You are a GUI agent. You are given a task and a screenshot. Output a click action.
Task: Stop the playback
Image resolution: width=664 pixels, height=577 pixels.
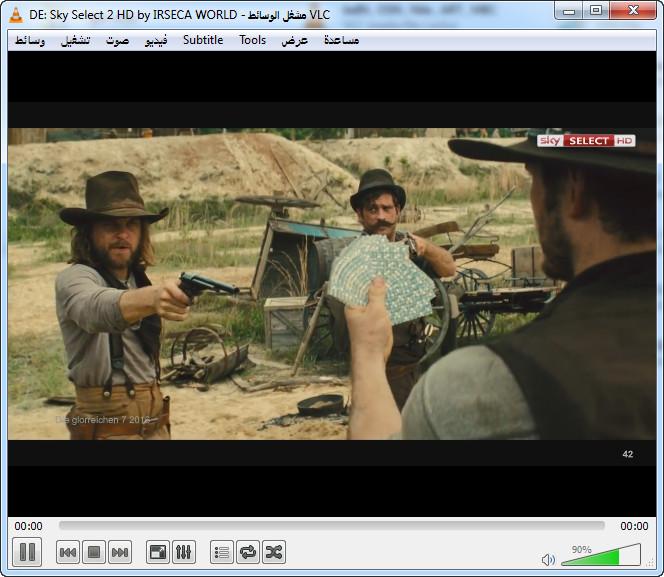94,552
